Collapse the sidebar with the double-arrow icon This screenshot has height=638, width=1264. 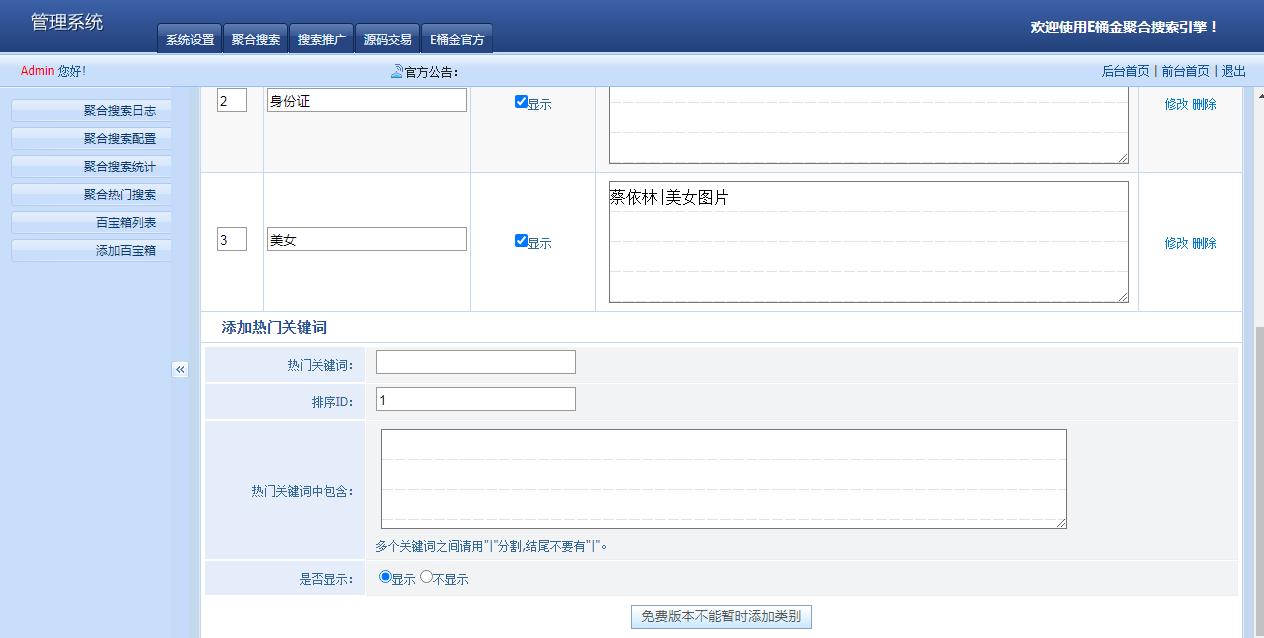(180, 369)
